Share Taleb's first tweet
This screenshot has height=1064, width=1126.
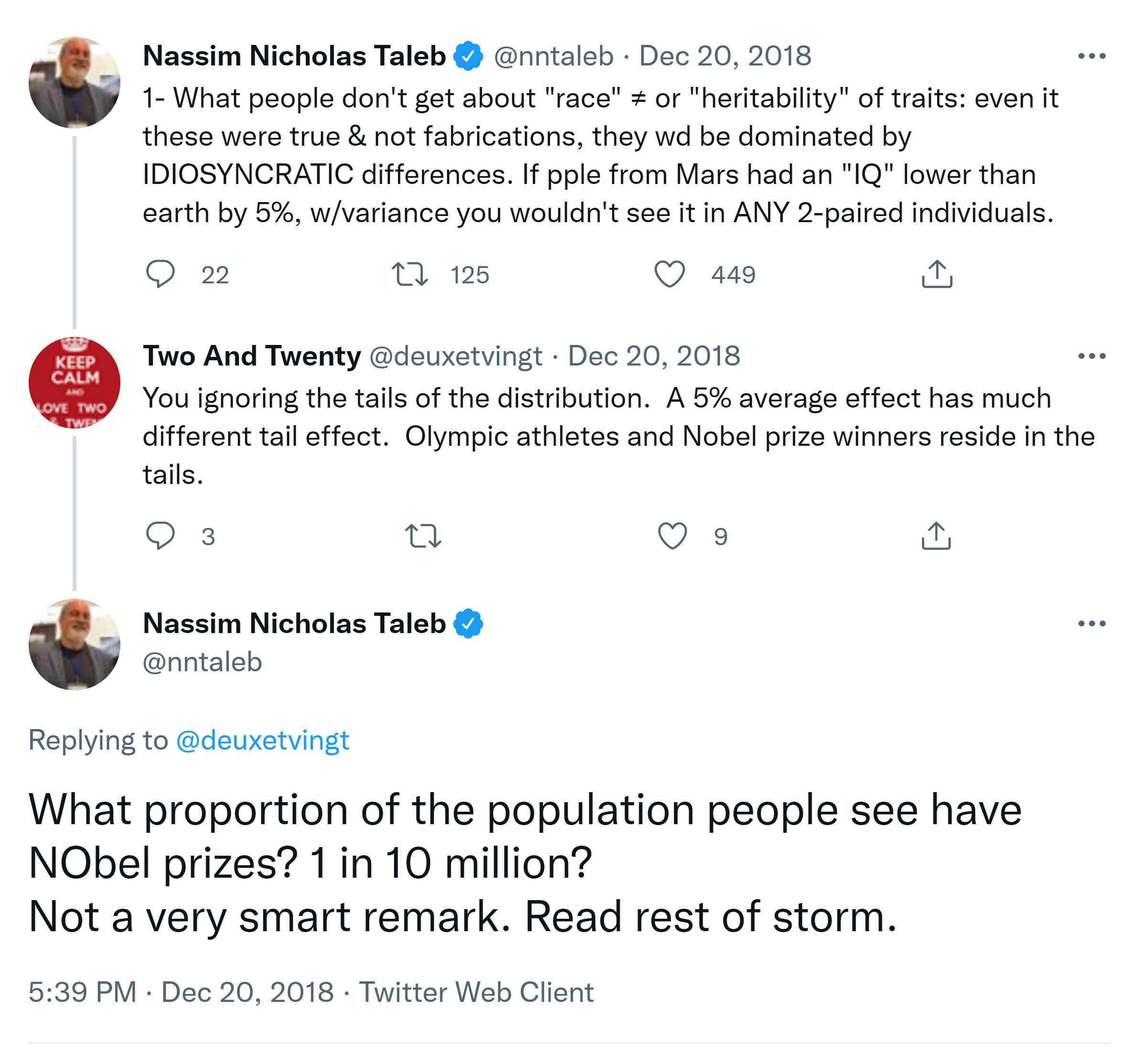936,275
